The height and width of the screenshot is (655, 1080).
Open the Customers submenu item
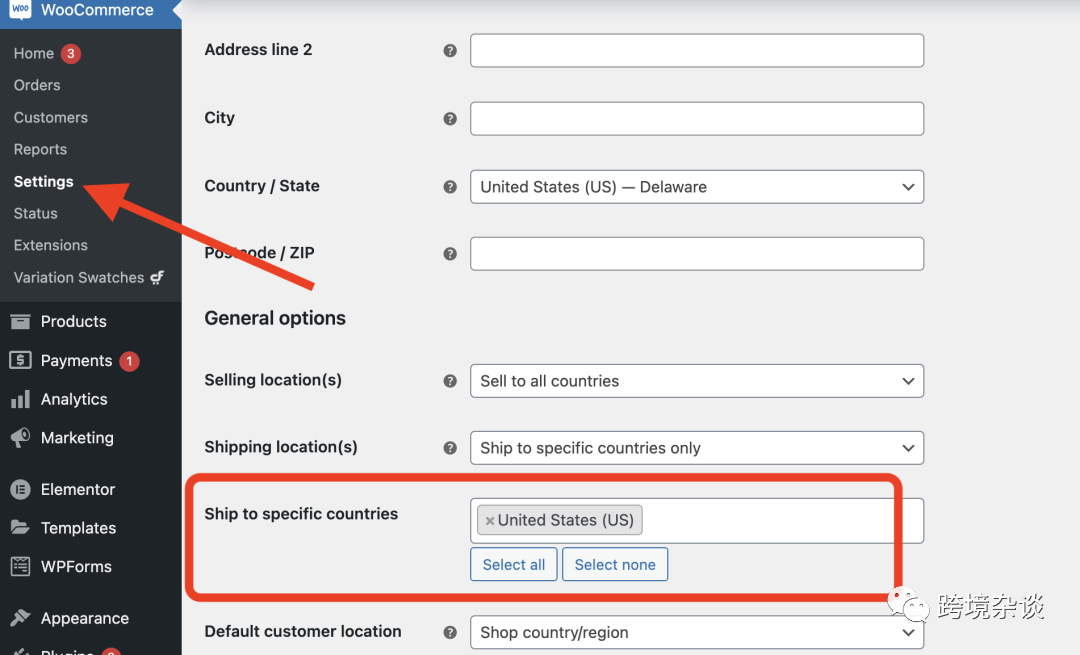tap(51, 117)
